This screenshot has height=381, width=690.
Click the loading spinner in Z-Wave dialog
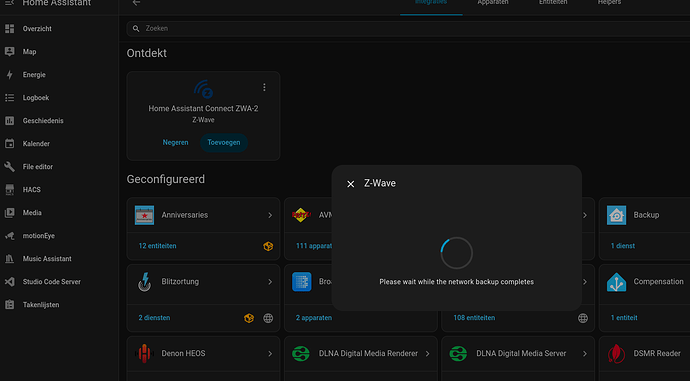click(x=457, y=253)
